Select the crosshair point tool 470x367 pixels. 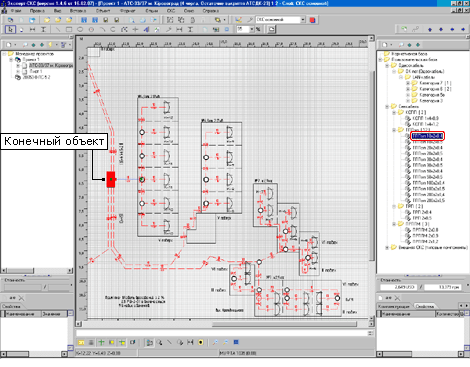(x=135, y=29)
